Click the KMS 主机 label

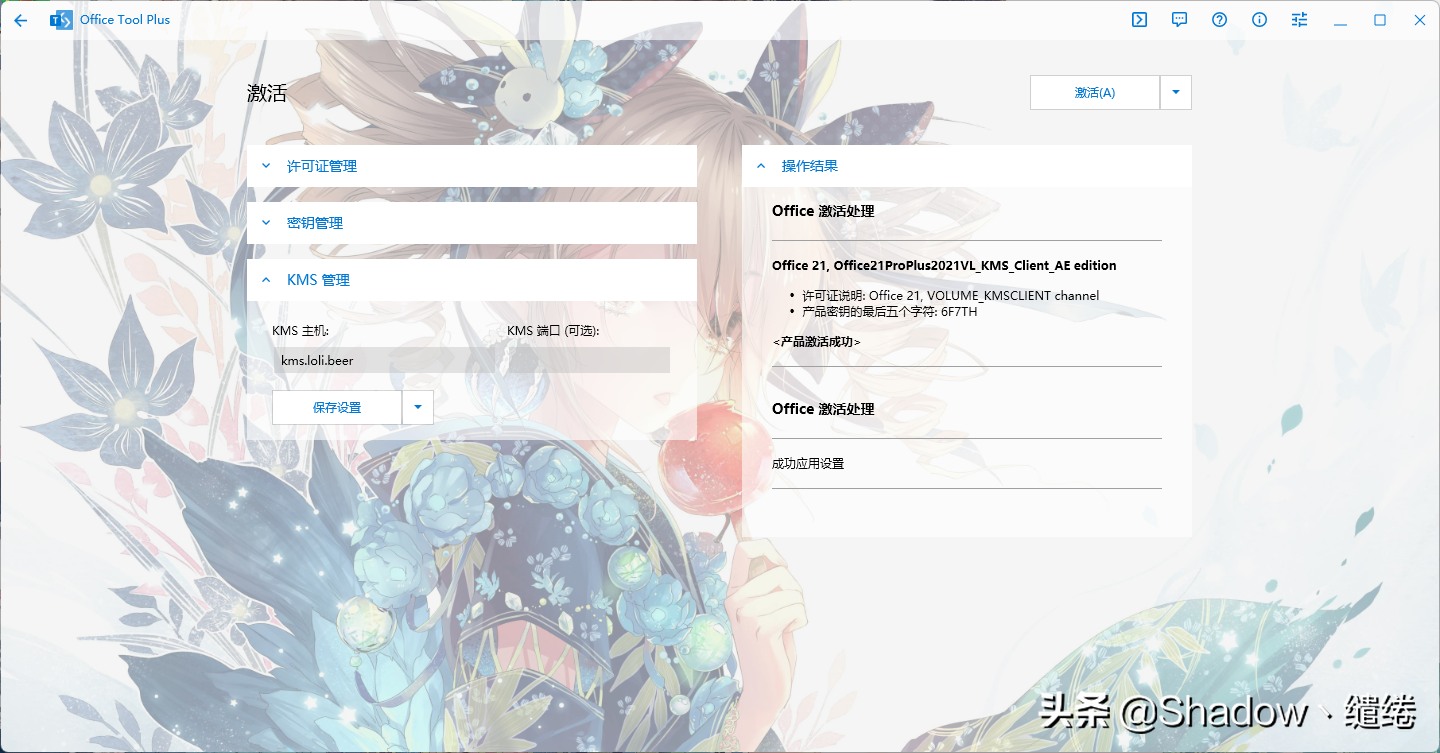(301, 331)
